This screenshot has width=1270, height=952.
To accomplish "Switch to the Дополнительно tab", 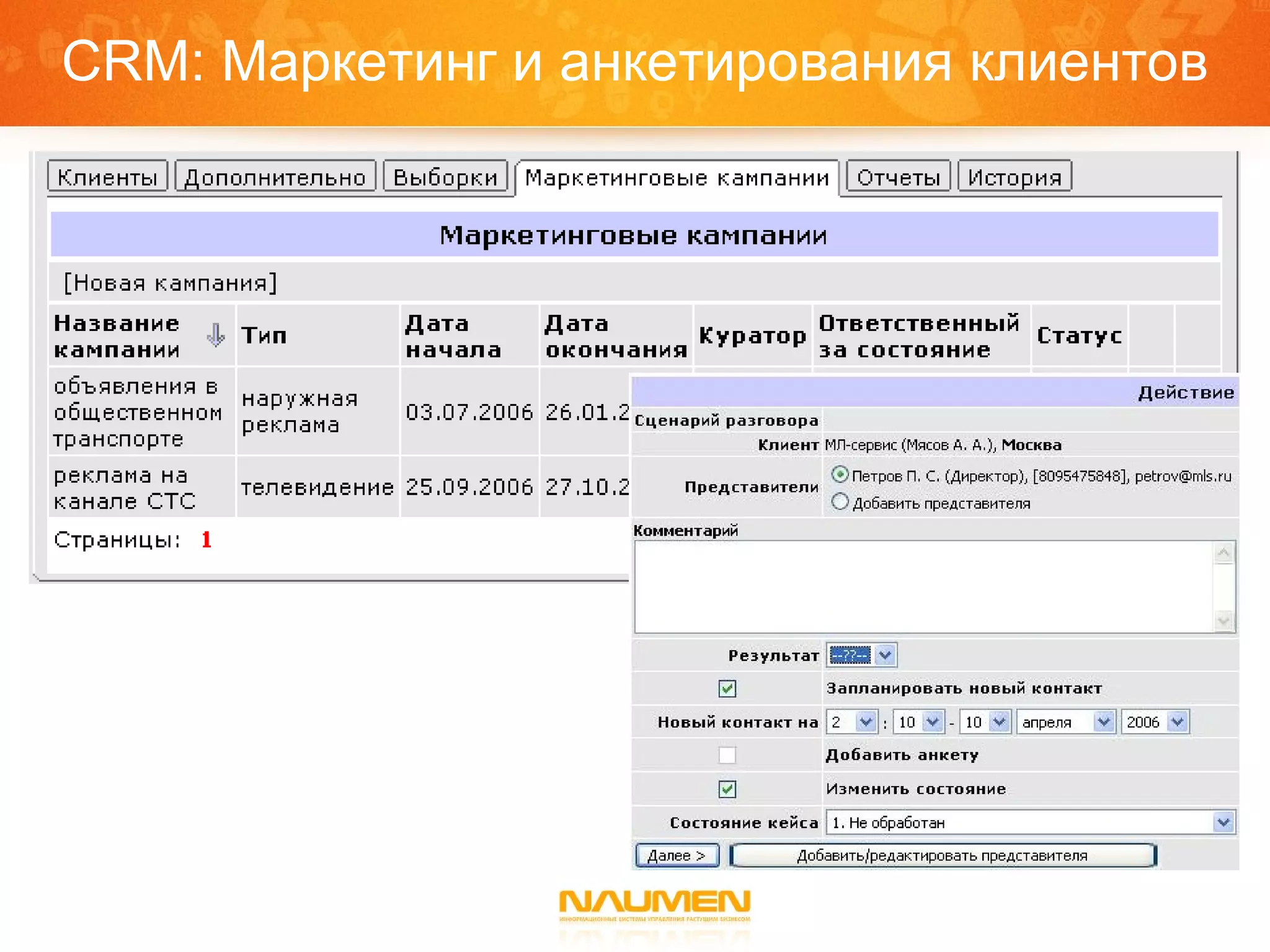I will pos(275,177).
